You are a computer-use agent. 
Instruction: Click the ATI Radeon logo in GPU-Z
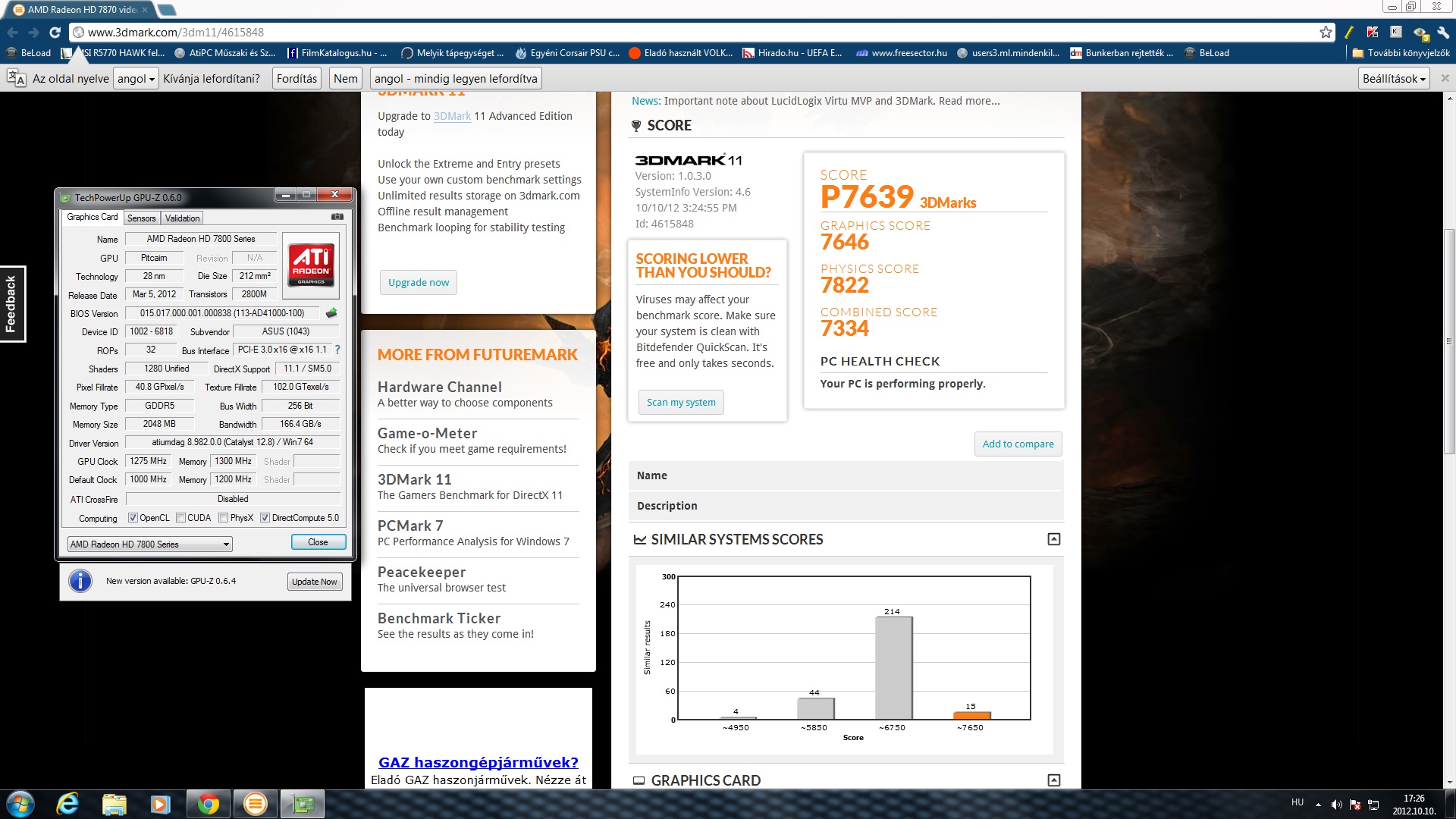pos(311,265)
